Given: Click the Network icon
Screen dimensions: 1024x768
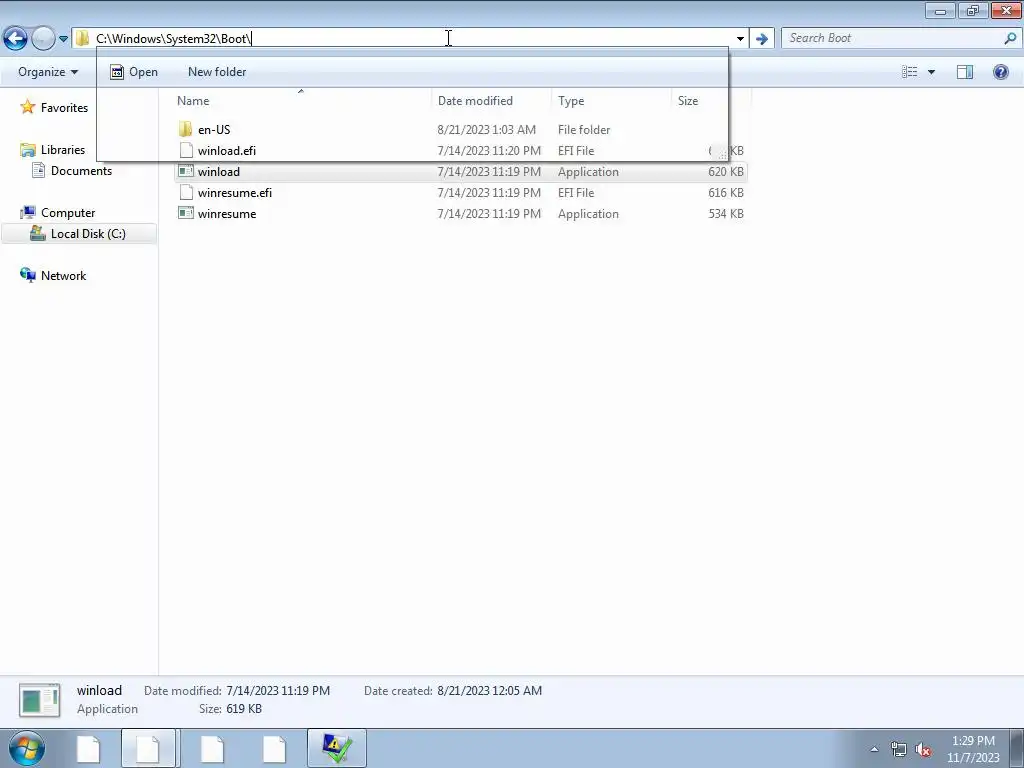Looking at the screenshot, I should pos(27,276).
